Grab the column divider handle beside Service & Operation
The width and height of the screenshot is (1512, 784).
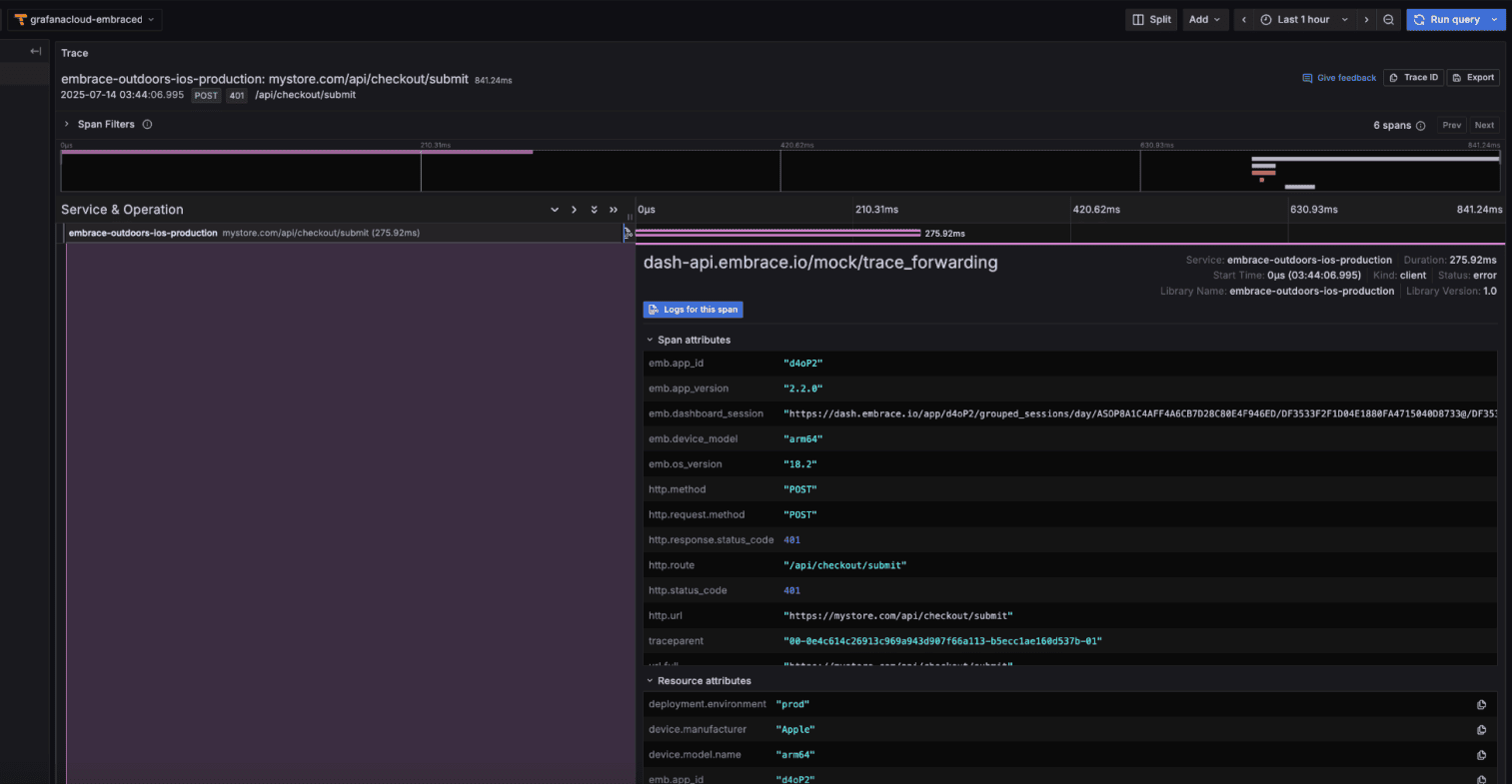pos(630,217)
